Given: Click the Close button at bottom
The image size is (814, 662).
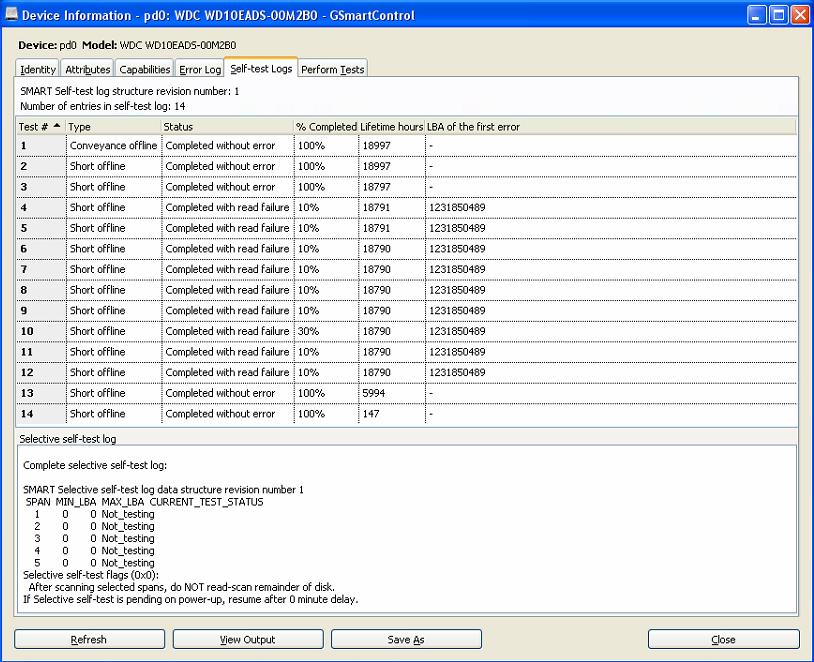Looking at the screenshot, I should [723, 639].
